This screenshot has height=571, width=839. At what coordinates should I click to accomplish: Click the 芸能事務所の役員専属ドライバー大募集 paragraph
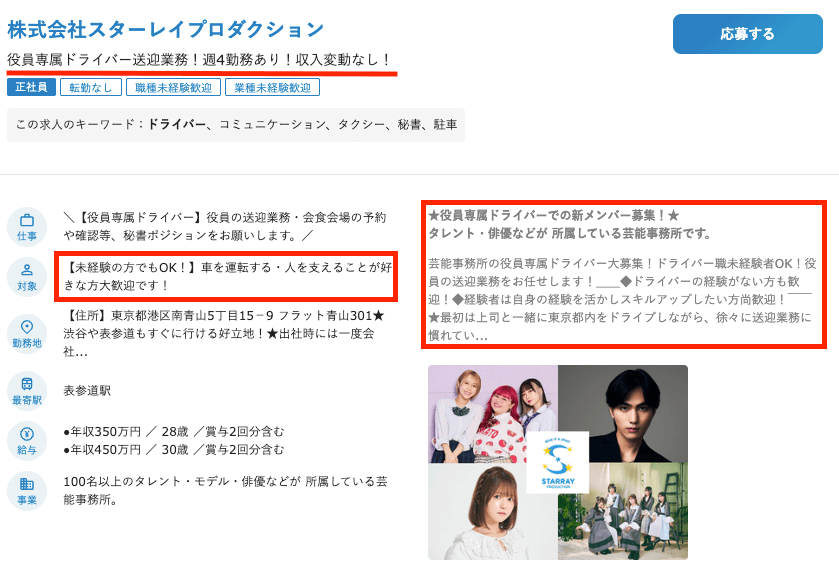tap(622, 300)
